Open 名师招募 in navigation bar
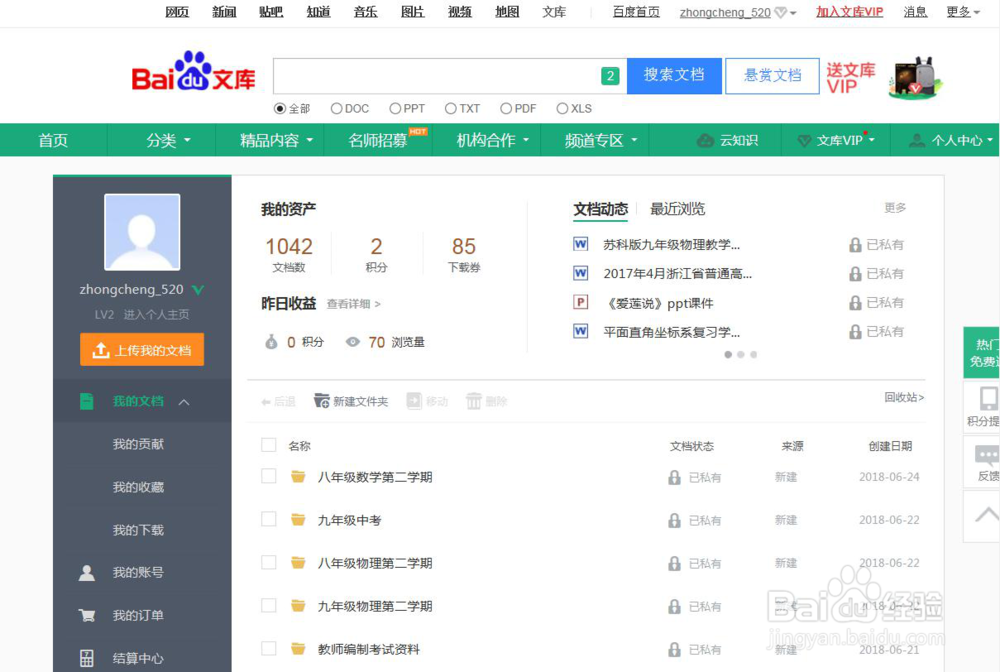This screenshot has height=672, width=1000. [x=378, y=140]
